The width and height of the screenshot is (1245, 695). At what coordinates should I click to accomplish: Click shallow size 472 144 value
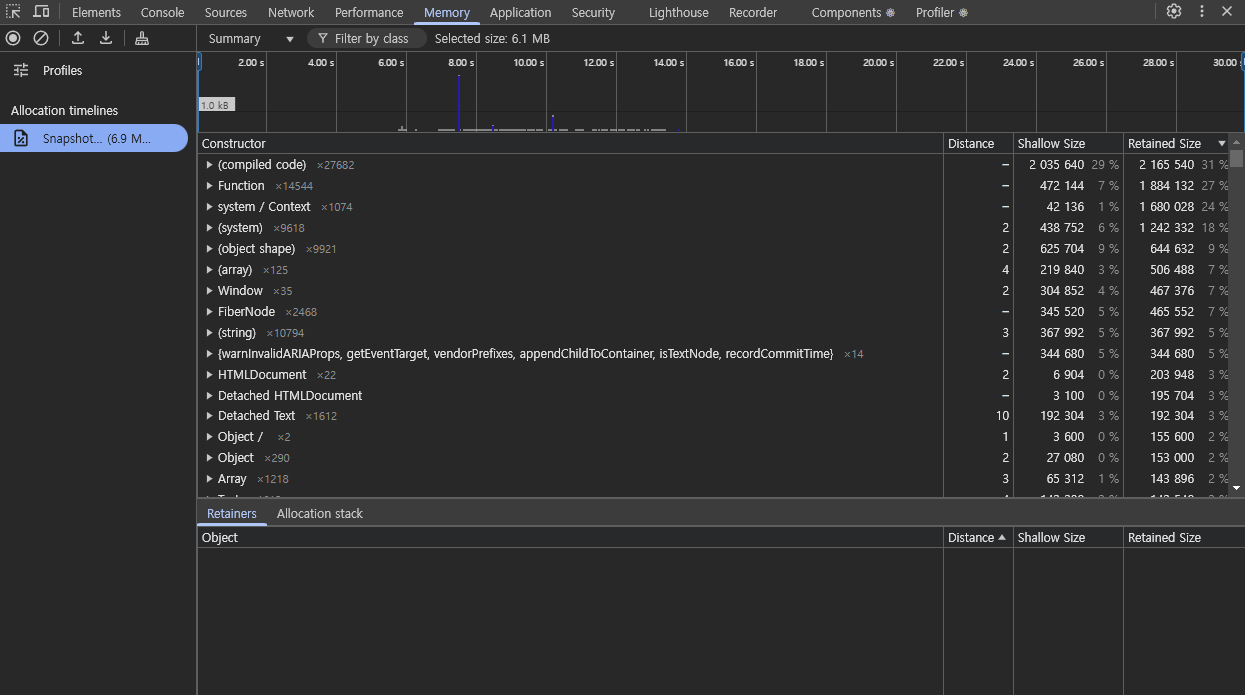tap(1062, 186)
